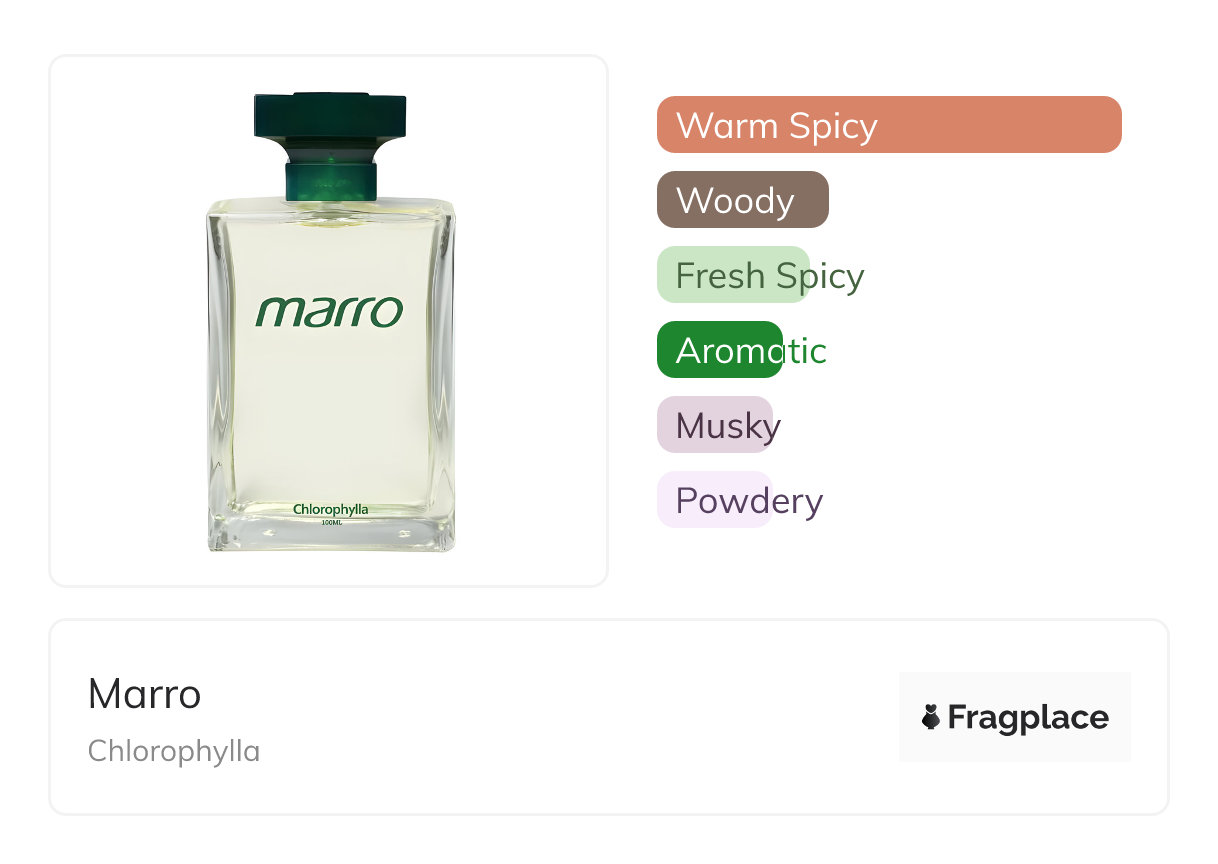Click the light green bottle neck collar
The image size is (1218, 864).
point(331,181)
